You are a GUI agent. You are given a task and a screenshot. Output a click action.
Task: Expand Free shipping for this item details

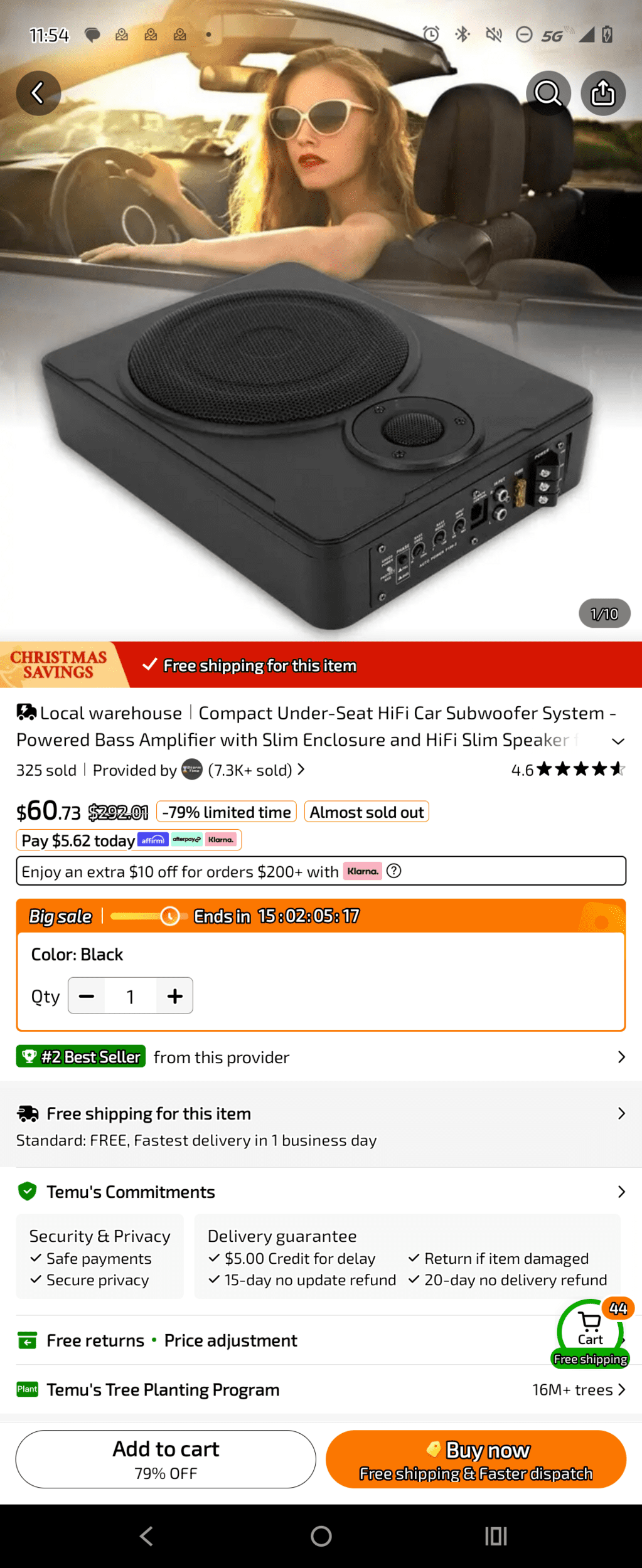(321, 1125)
